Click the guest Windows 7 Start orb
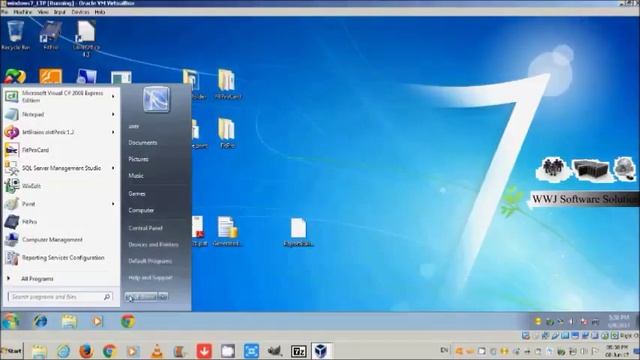640x360 pixels. tap(11, 321)
